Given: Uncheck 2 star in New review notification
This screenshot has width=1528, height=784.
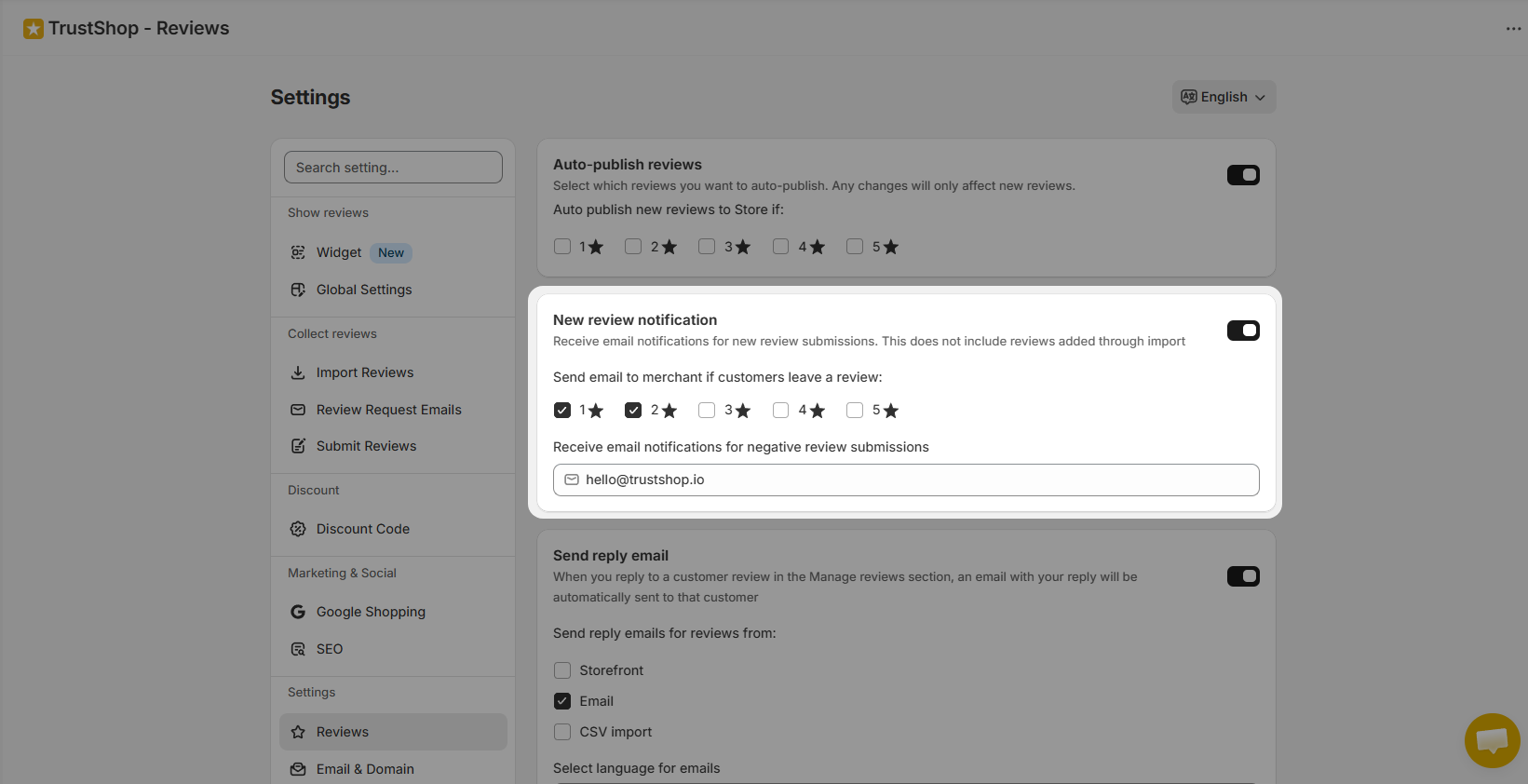Looking at the screenshot, I should 633,411.
